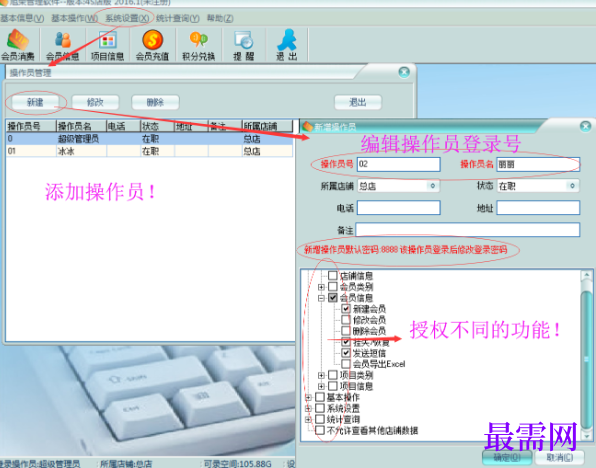Screen dimensions: 596x468
Task: Check 不允许查看其他店铺数据 checkbox
Action: click(320, 430)
